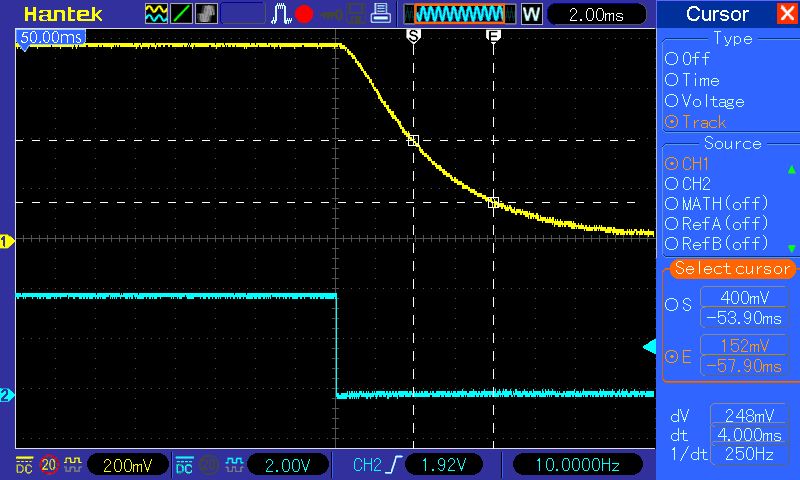Choose CH1 as cursor source
This screenshot has width=800, height=480.
pyautogui.click(x=687, y=164)
